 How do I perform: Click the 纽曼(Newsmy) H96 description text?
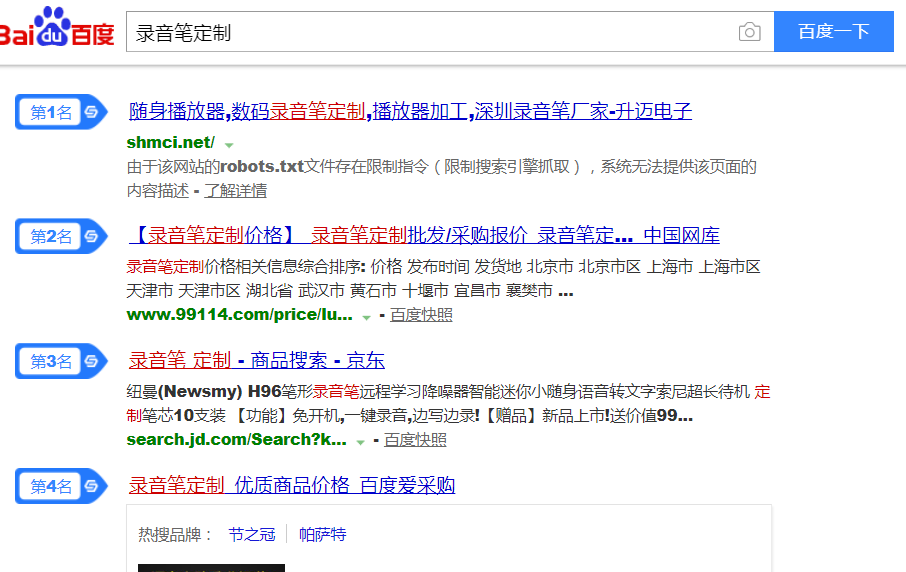448,403
